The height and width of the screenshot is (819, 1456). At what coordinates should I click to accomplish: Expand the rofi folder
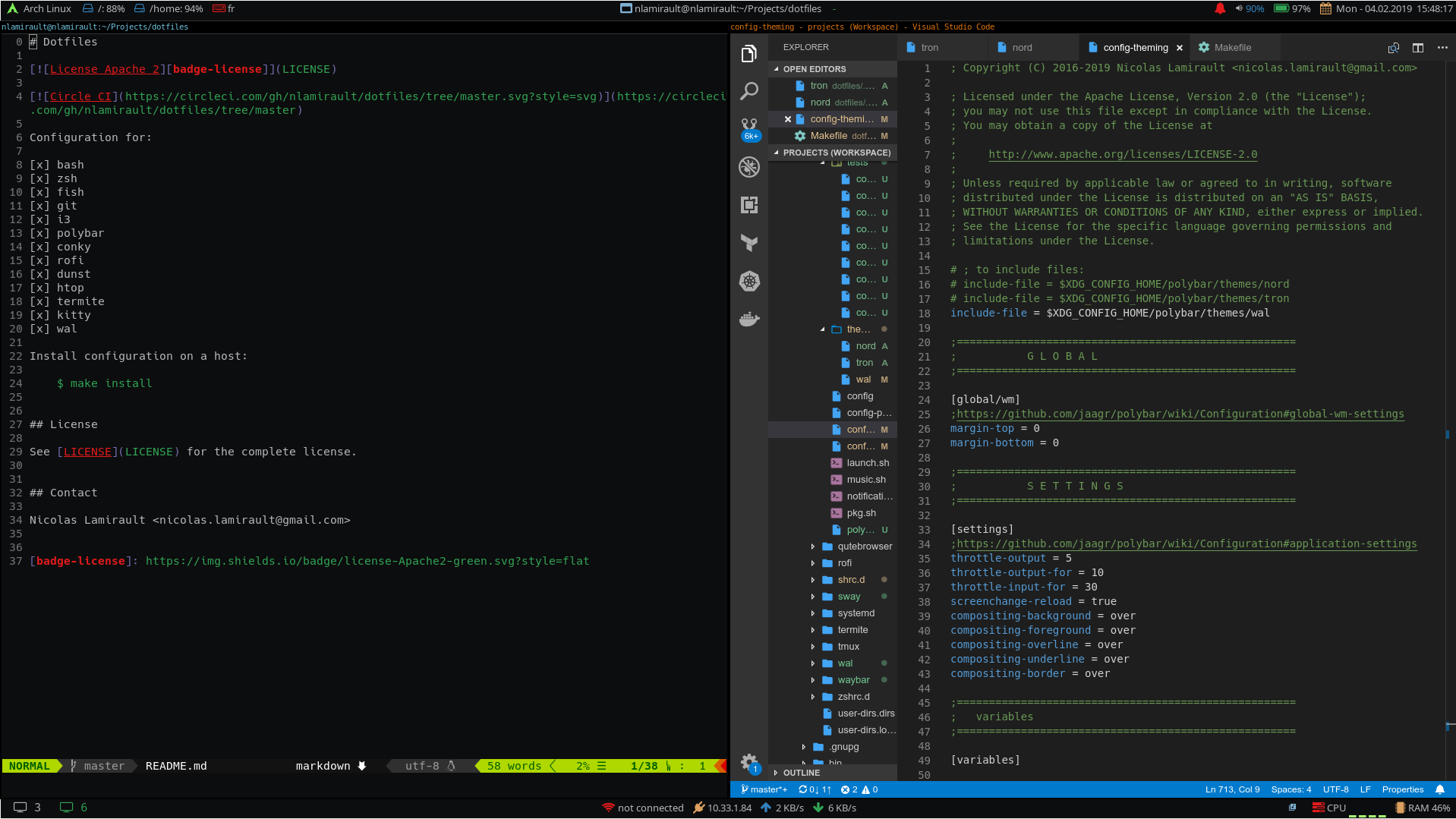coord(833,563)
